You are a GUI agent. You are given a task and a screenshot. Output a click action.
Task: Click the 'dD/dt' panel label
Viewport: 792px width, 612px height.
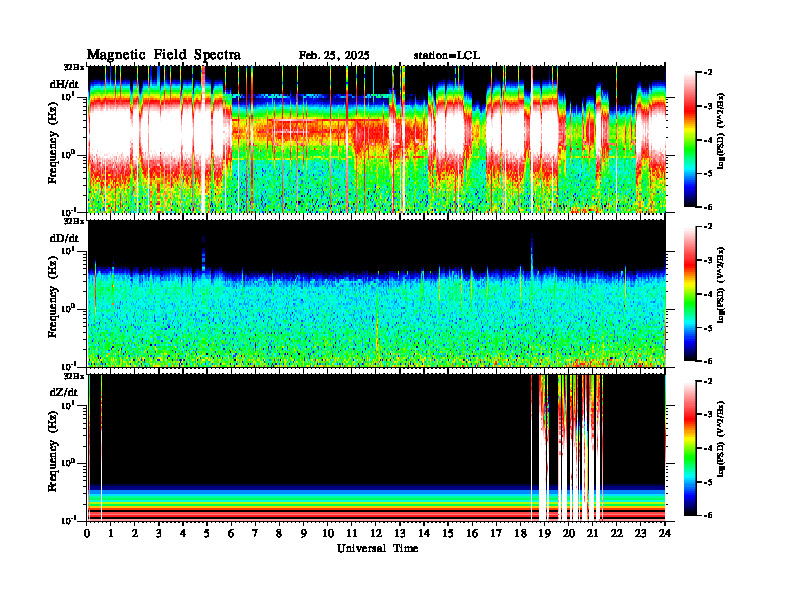click(64, 238)
